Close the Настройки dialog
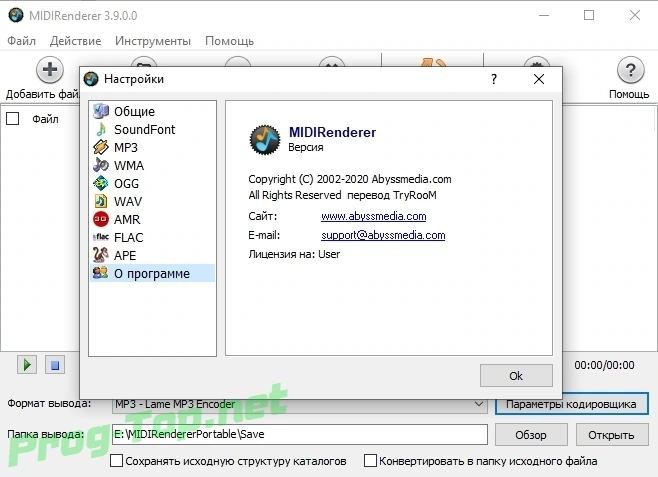The image size is (658, 477). click(x=539, y=79)
